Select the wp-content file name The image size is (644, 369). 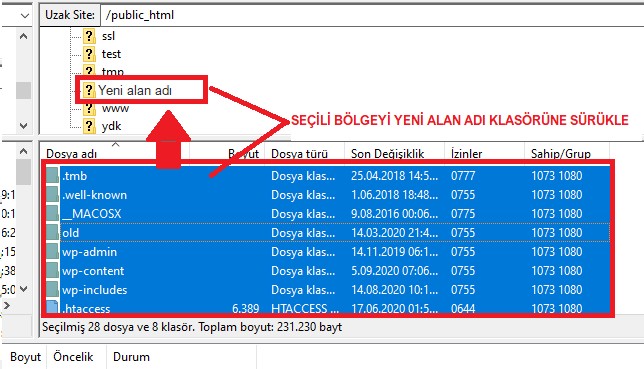[x=93, y=271]
